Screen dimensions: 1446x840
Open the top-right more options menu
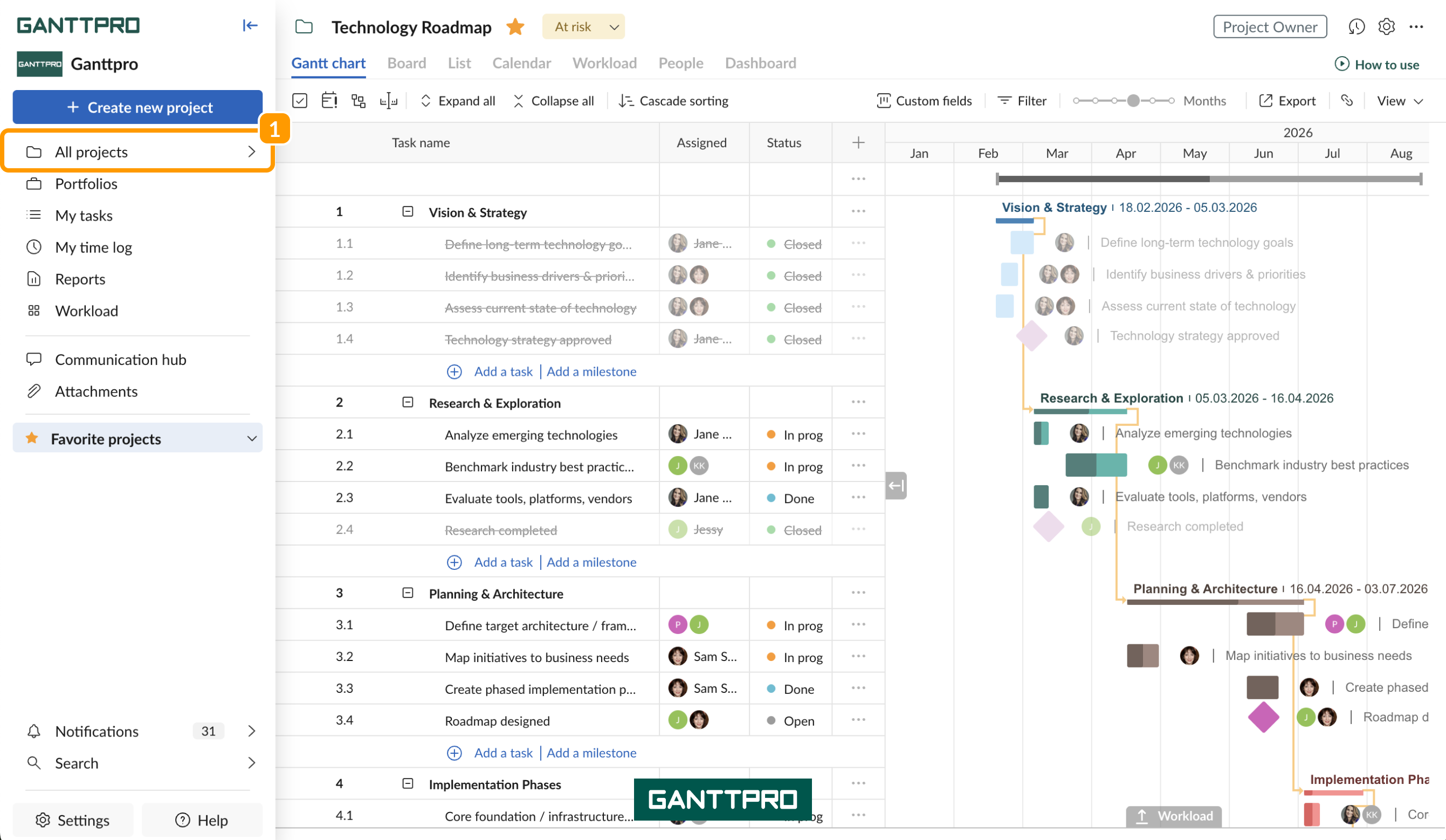[1416, 26]
